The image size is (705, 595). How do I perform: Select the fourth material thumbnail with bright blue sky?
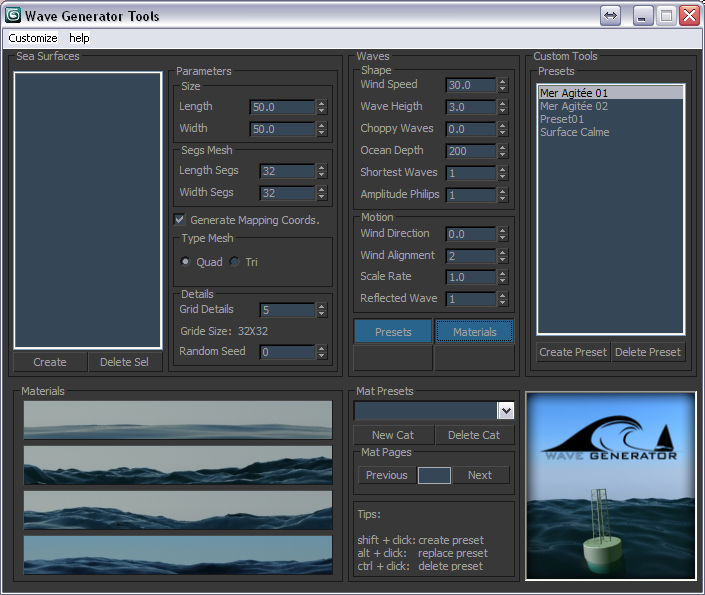tap(178, 555)
